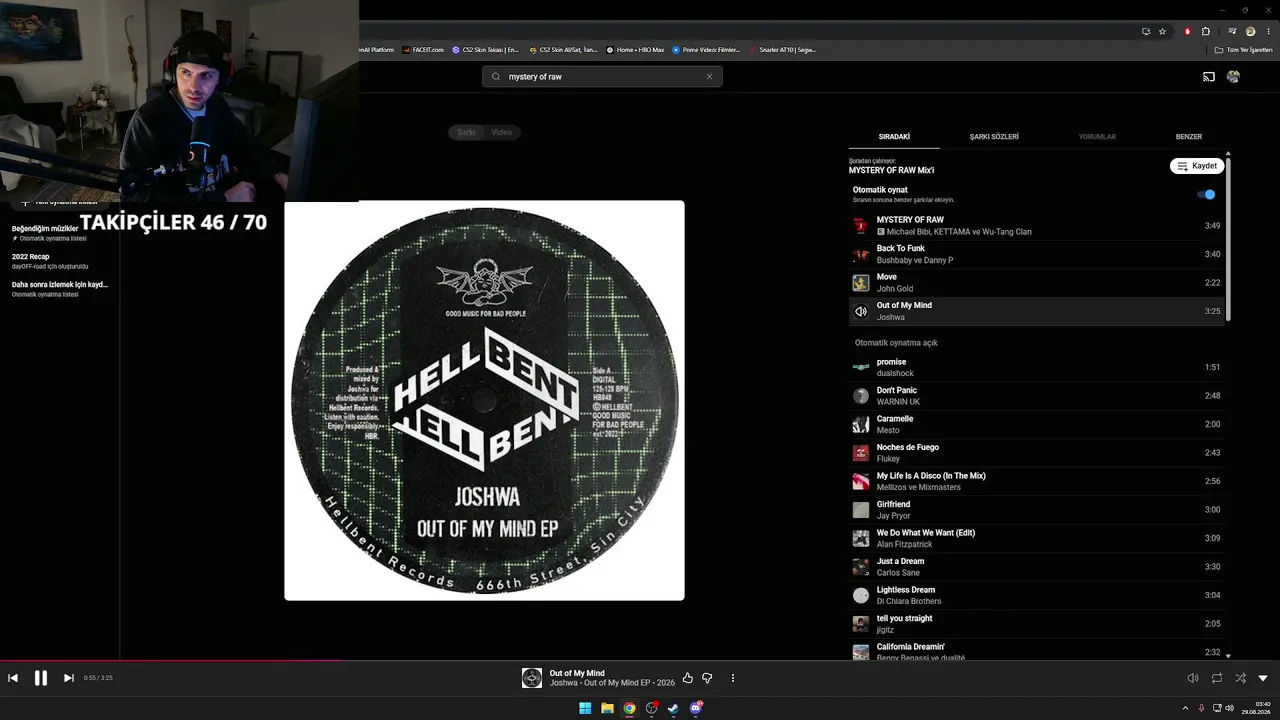The height and width of the screenshot is (720, 1280).
Task: Skip to the next track
Action: point(69,678)
